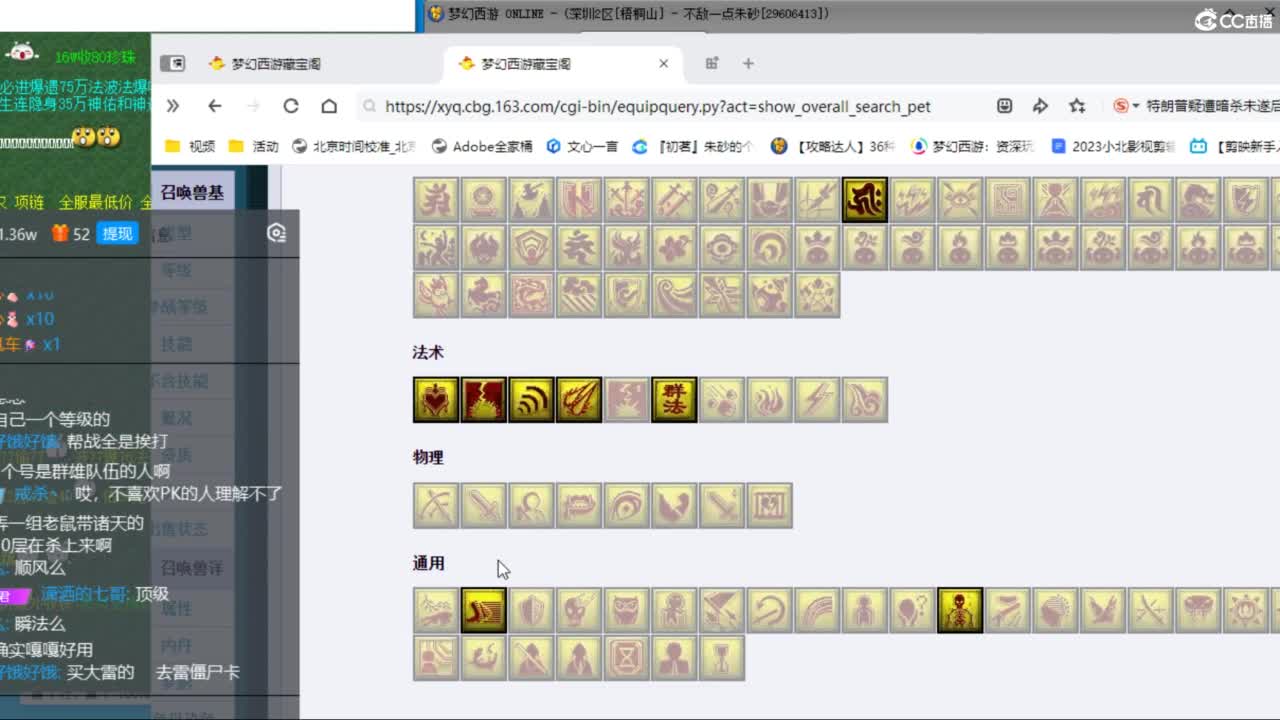
Task: Open the 视频 bookmark folder
Action: click(190, 146)
